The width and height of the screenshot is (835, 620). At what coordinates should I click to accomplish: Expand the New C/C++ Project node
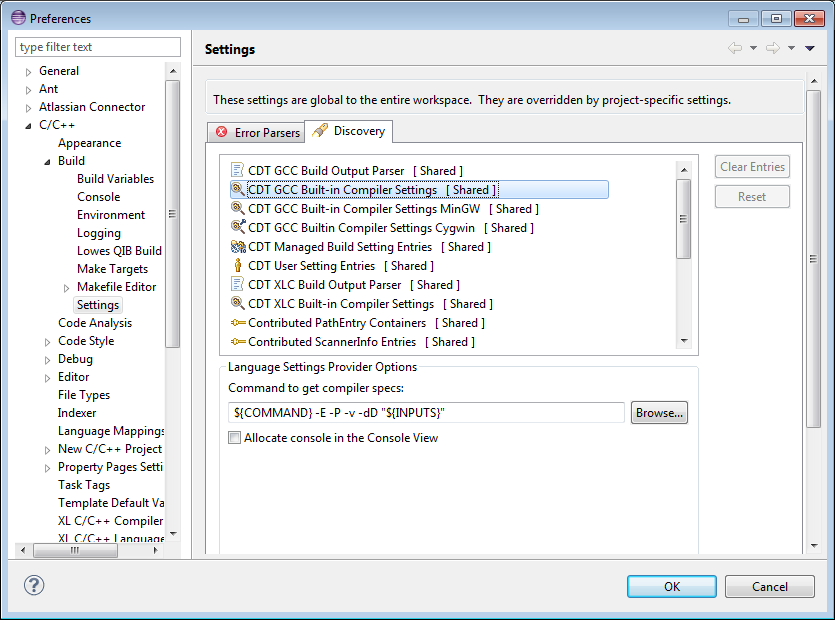[x=47, y=450]
